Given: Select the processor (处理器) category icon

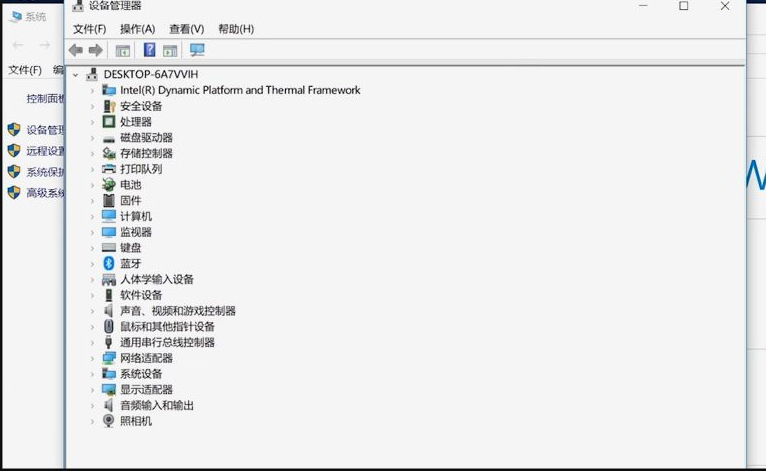Looking at the screenshot, I should point(109,122).
